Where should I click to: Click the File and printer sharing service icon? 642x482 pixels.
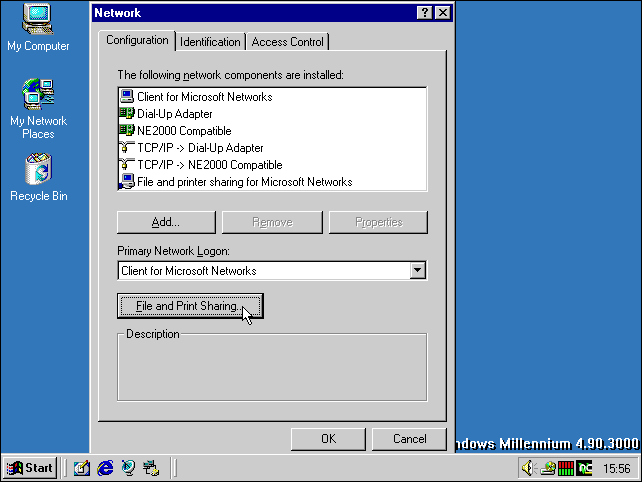click(127, 181)
